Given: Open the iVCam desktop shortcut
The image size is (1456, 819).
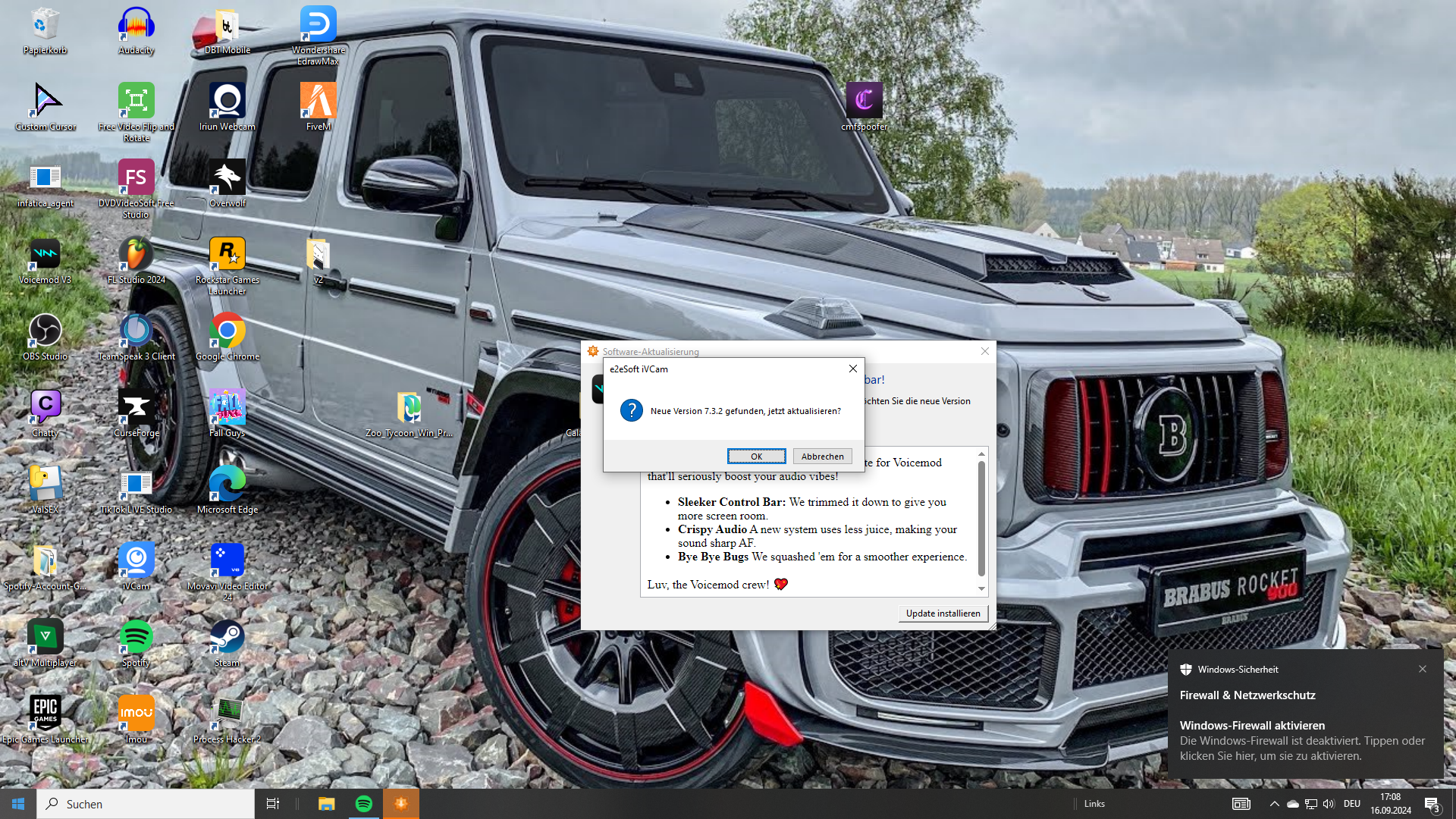Looking at the screenshot, I should click(136, 561).
